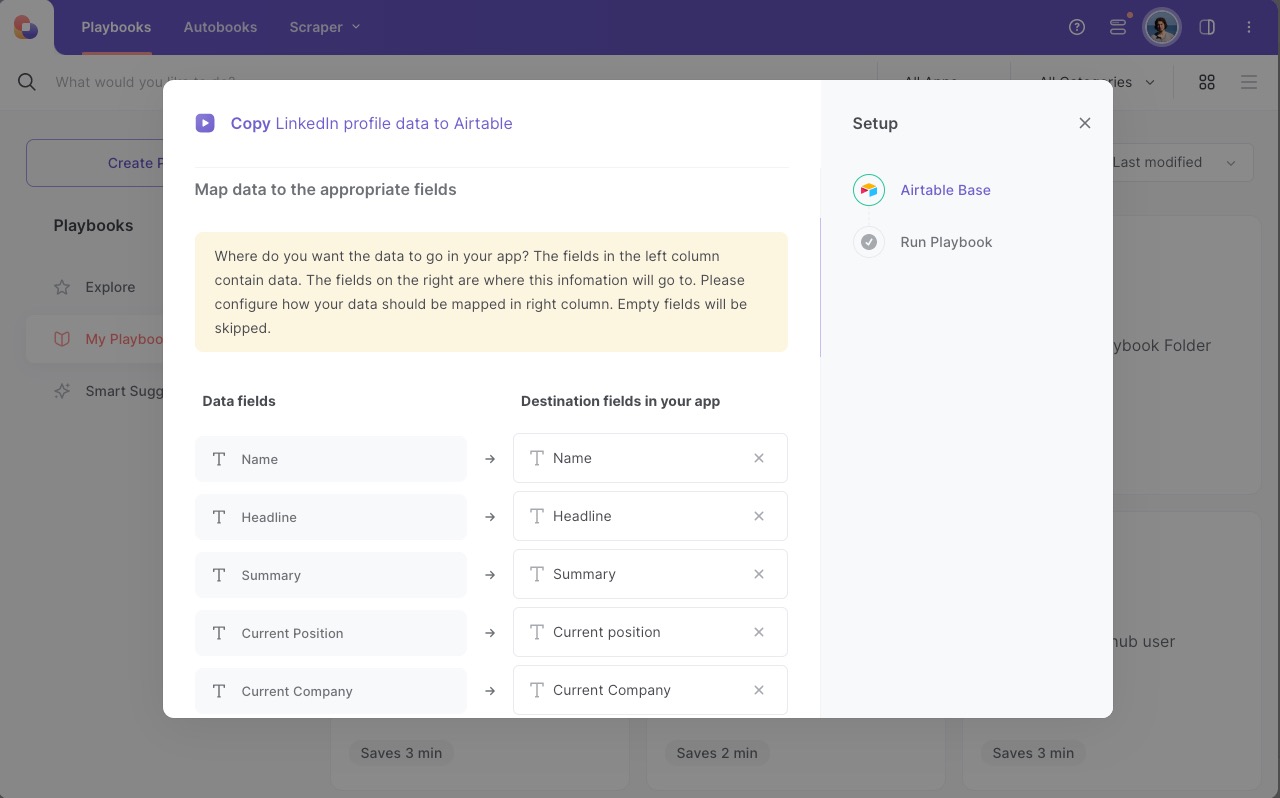Screen dimensions: 1280x798
Task: Click the Name data field
Action: tap(331, 459)
